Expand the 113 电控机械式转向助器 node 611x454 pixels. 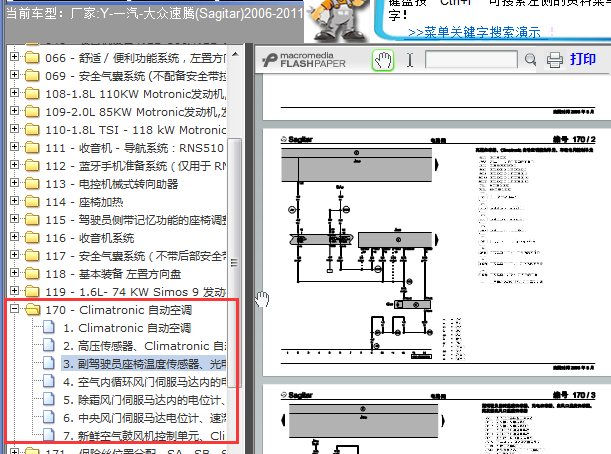14,183
